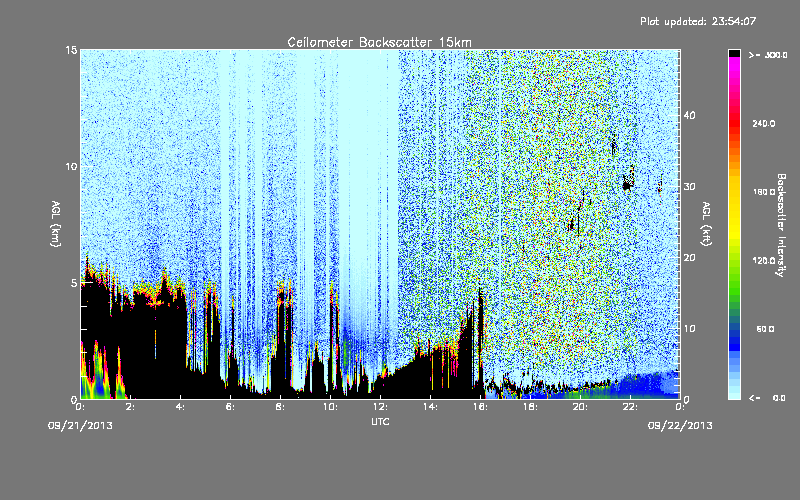Click the 10 kft tick label on right axis
Image resolution: width=800 pixels, height=500 pixels.
pyautogui.click(x=689, y=329)
